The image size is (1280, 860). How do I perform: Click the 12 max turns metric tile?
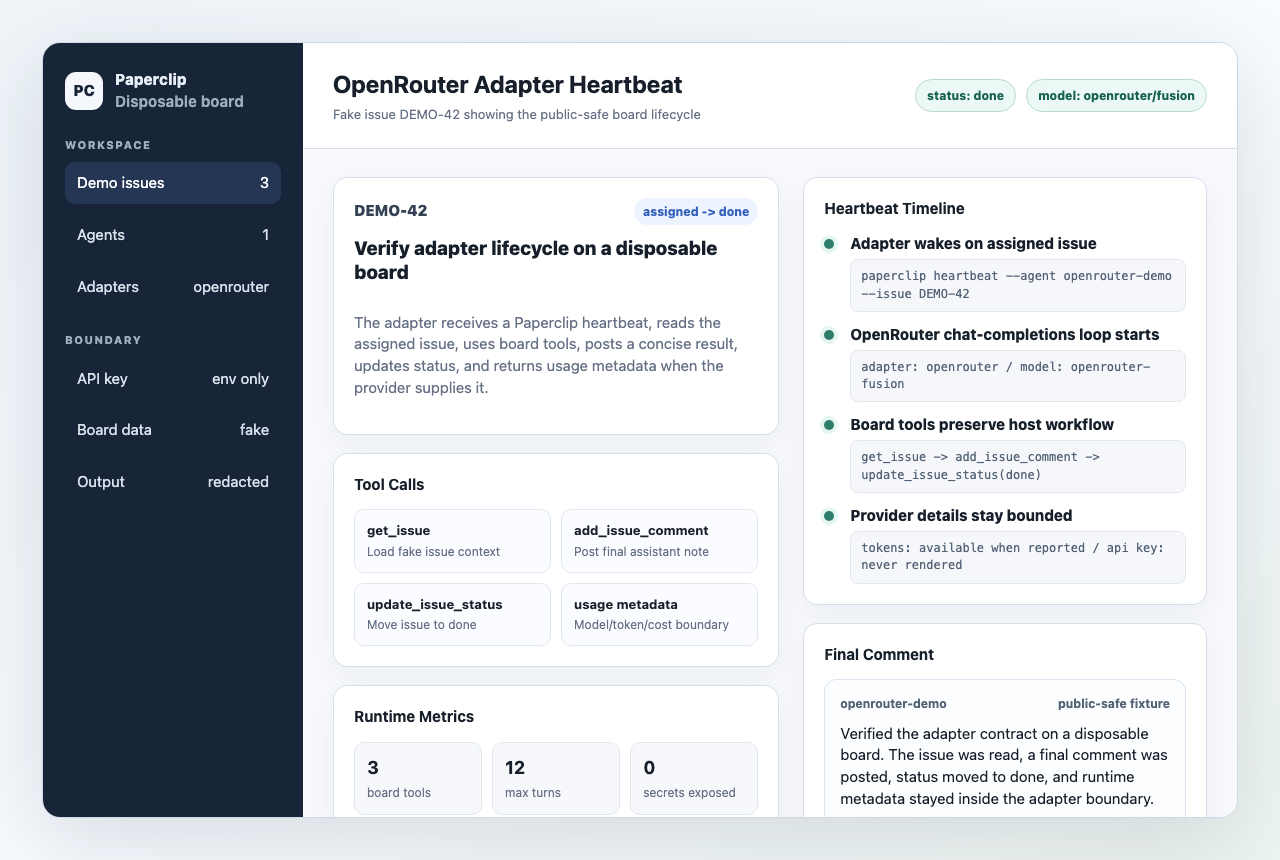(556, 778)
